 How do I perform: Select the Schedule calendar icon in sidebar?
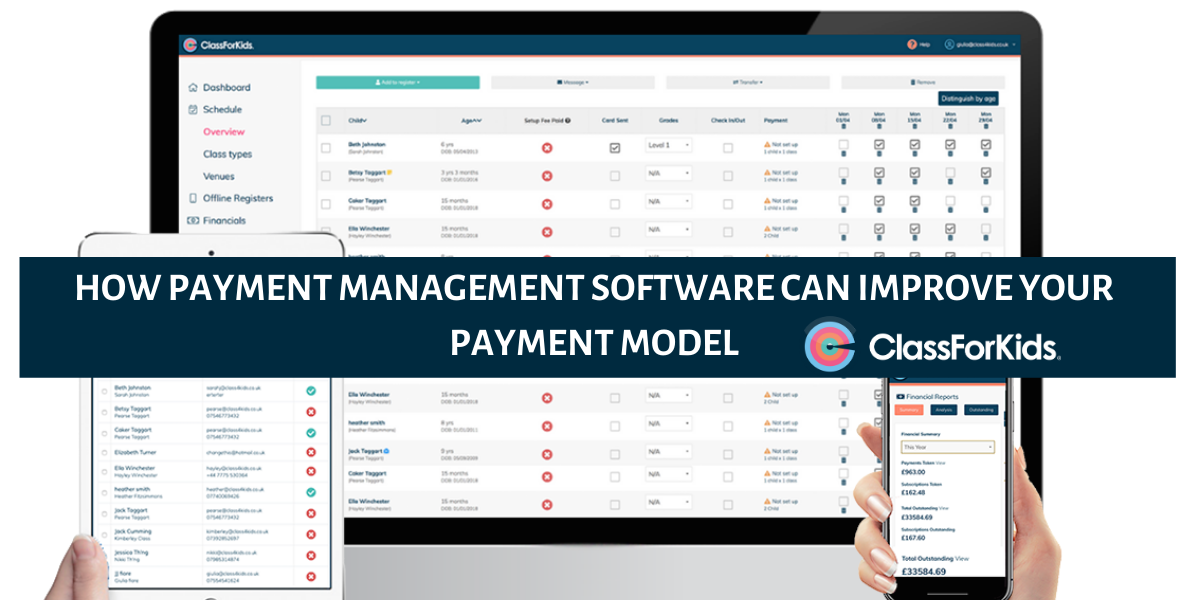[x=193, y=110]
